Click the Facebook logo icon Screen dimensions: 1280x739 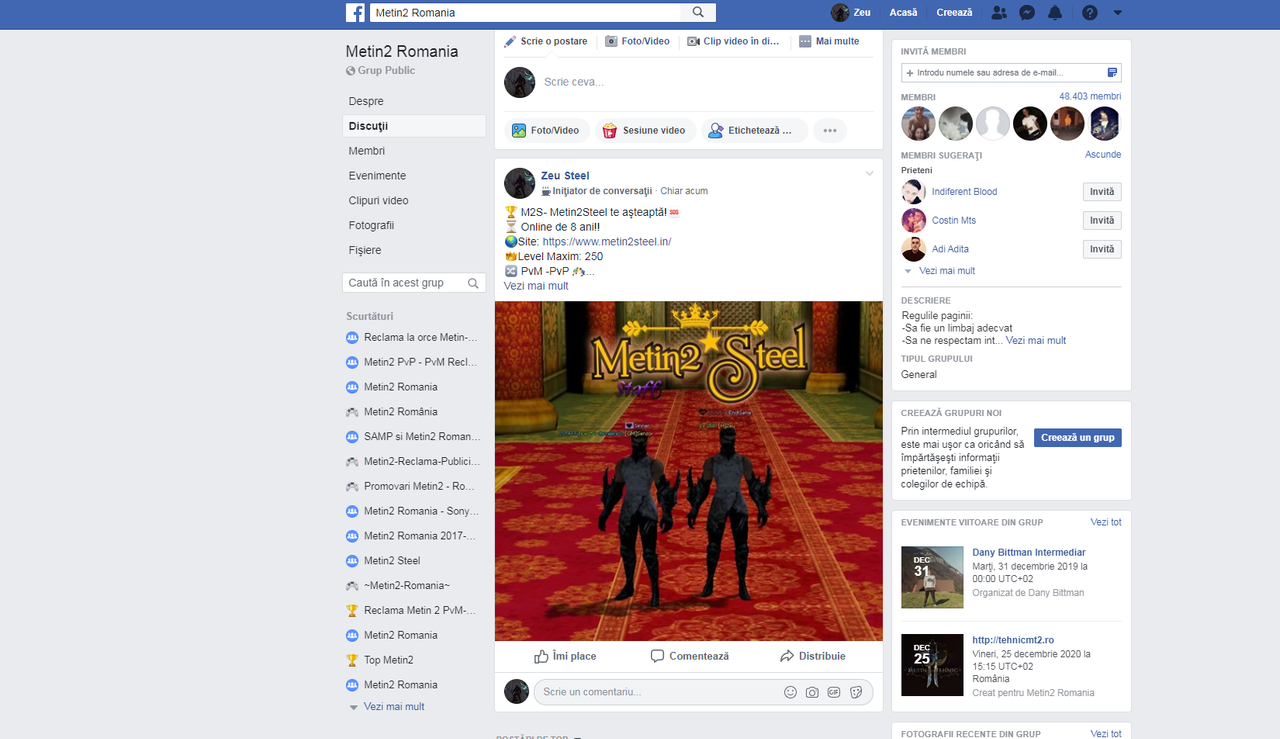[355, 13]
